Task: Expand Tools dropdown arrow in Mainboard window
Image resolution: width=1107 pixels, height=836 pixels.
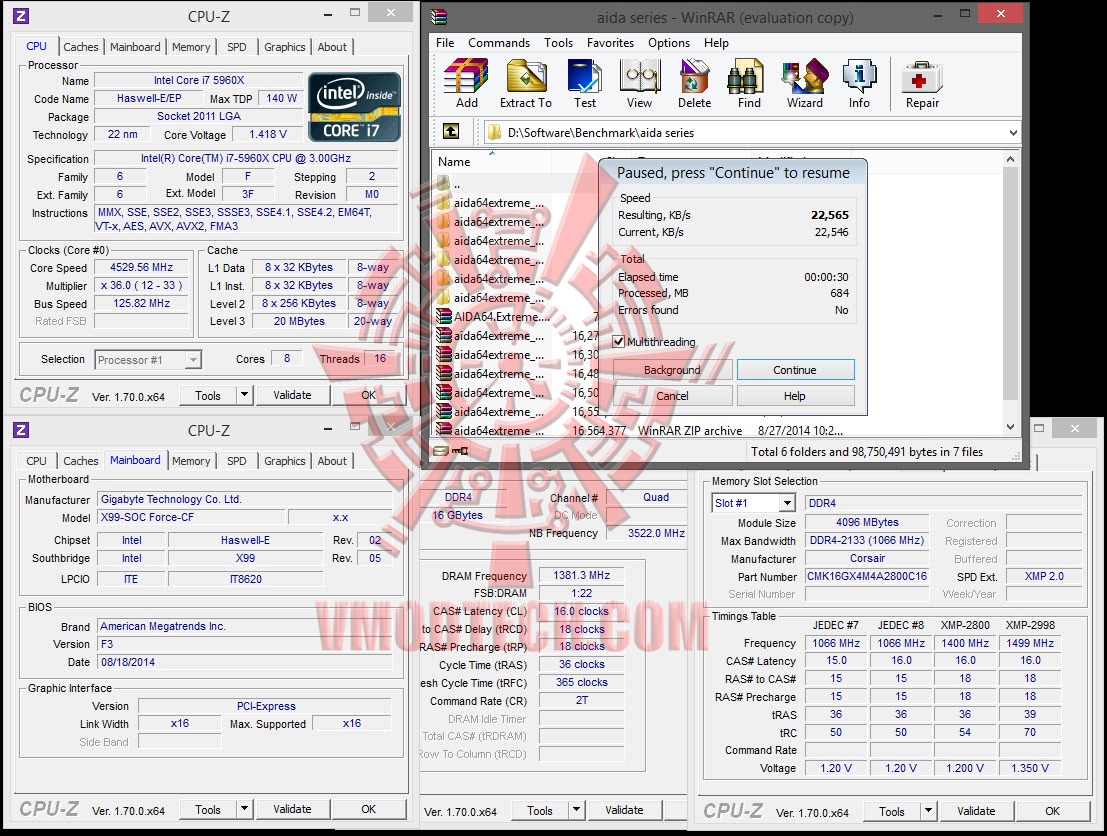Action: coord(244,808)
